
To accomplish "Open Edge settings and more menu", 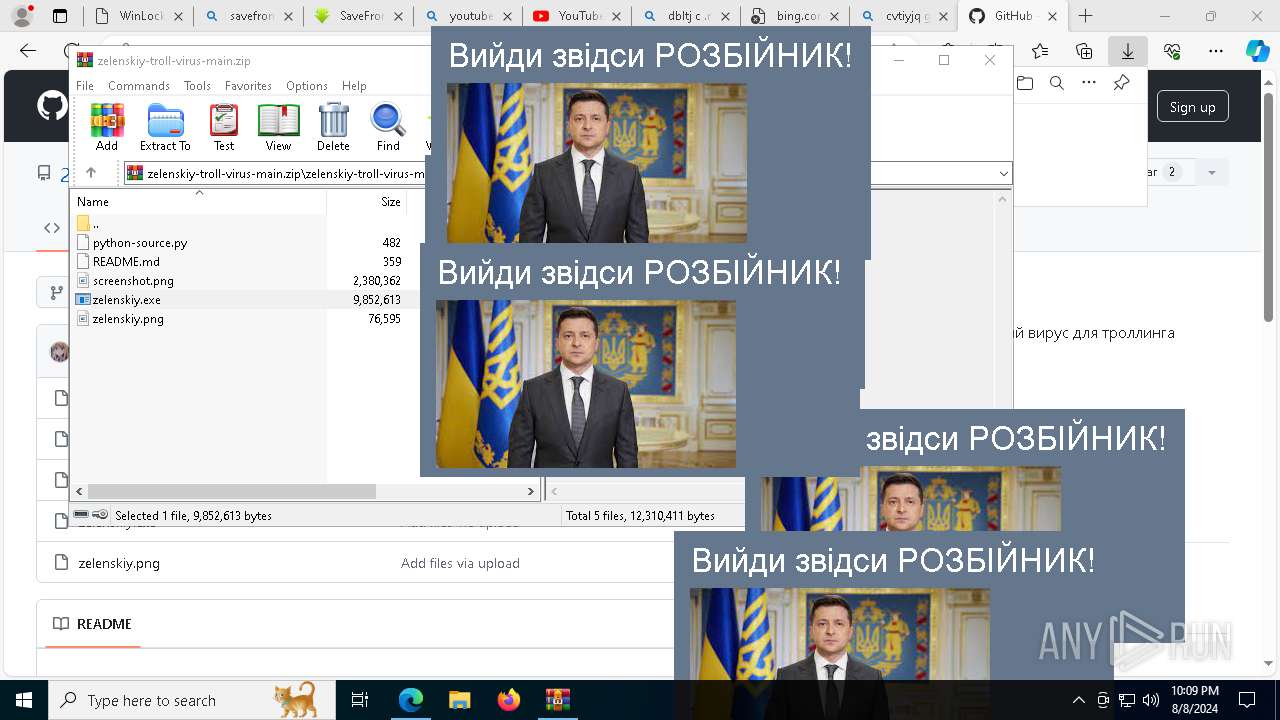I will pos(1215,51).
